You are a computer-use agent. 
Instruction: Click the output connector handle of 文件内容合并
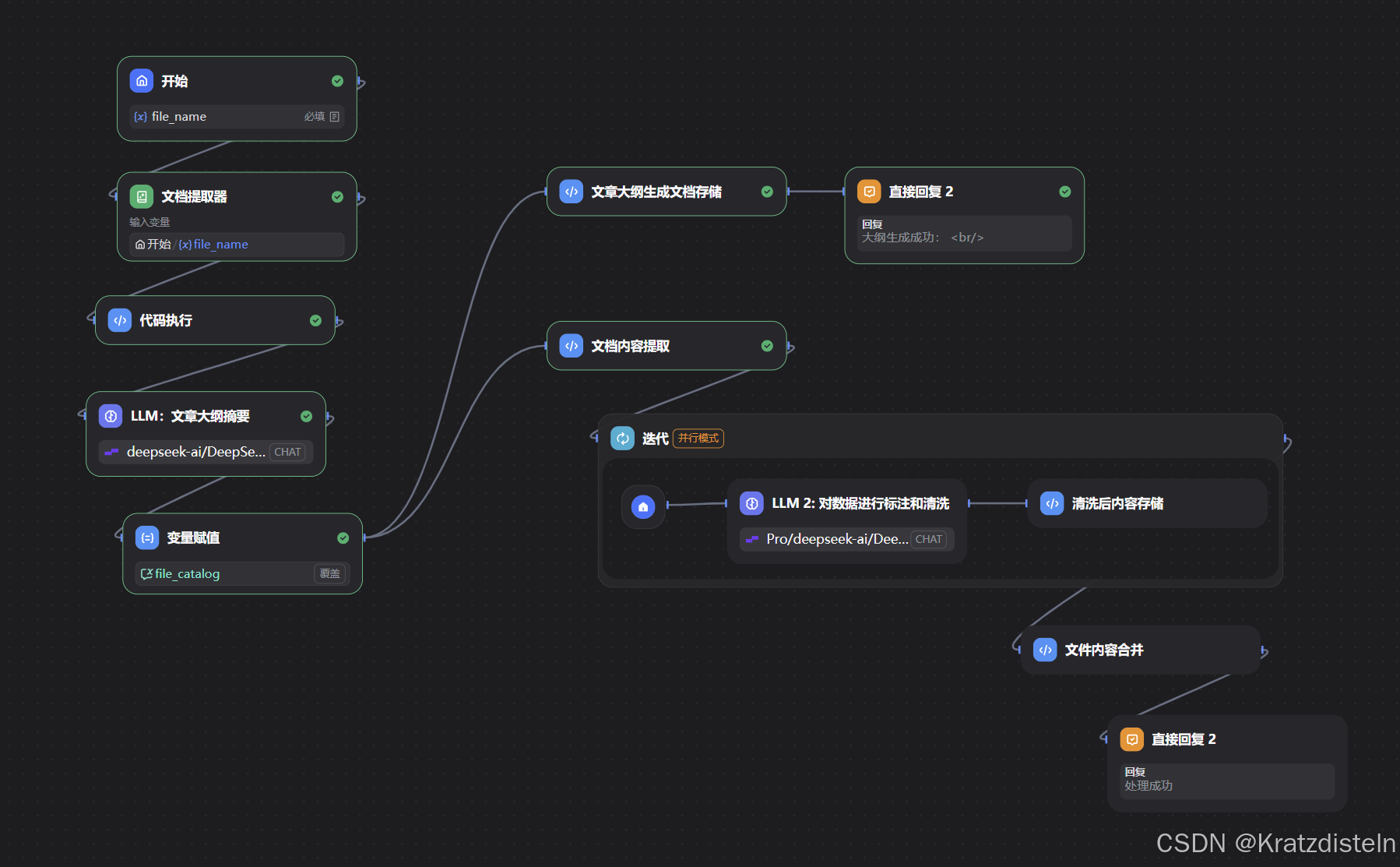[1264, 651]
